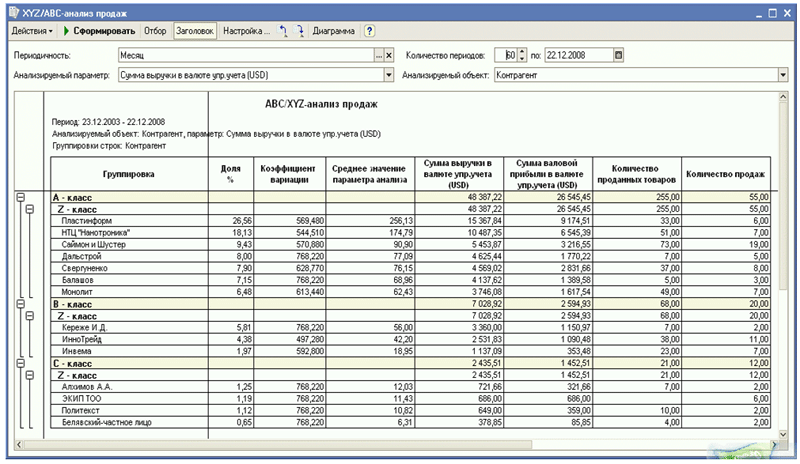
Task: Click the report title ABC/XYZ-анализ продаж
Action: [x=321, y=104]
